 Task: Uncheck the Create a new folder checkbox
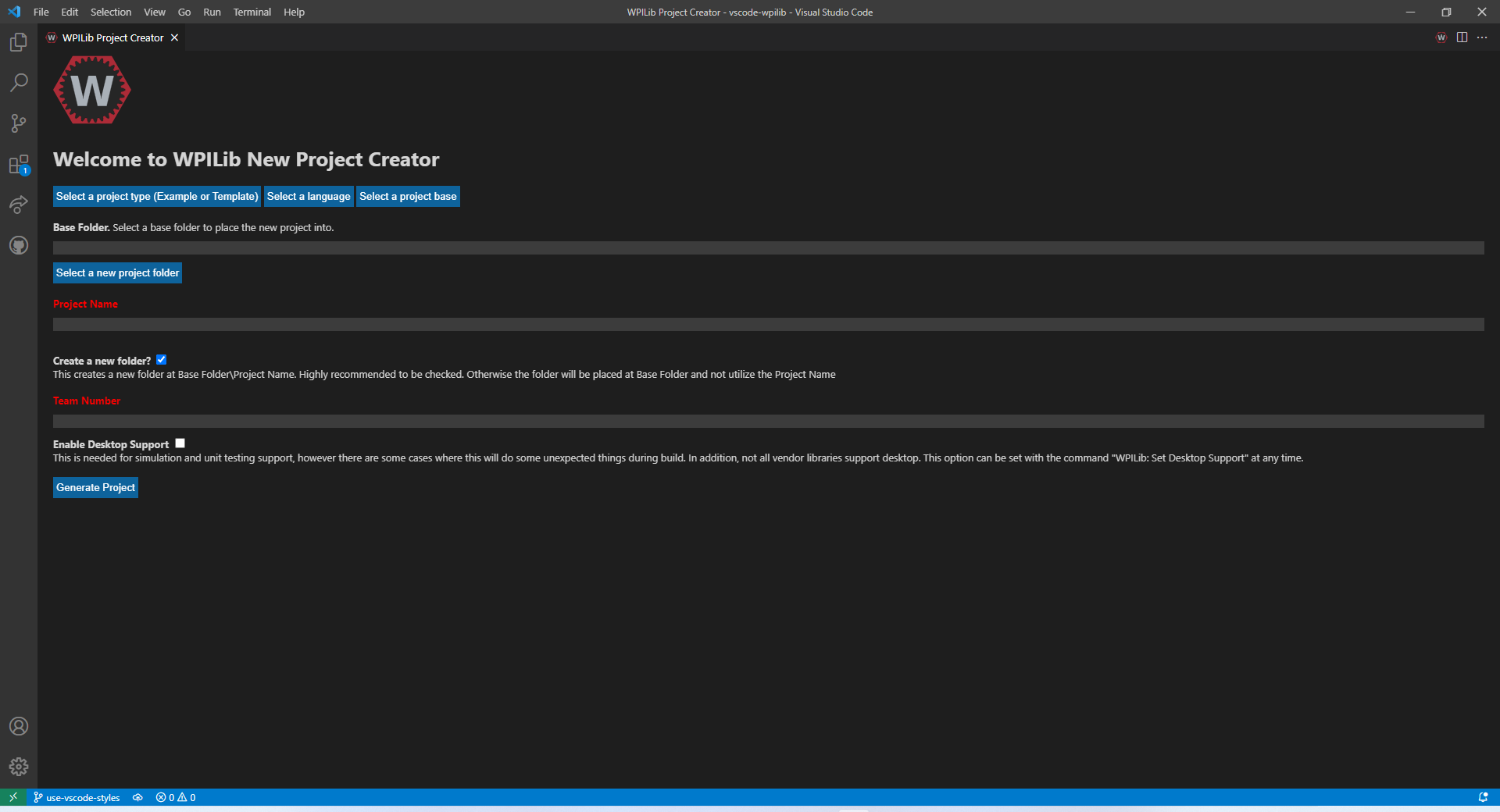click(161, 360)
